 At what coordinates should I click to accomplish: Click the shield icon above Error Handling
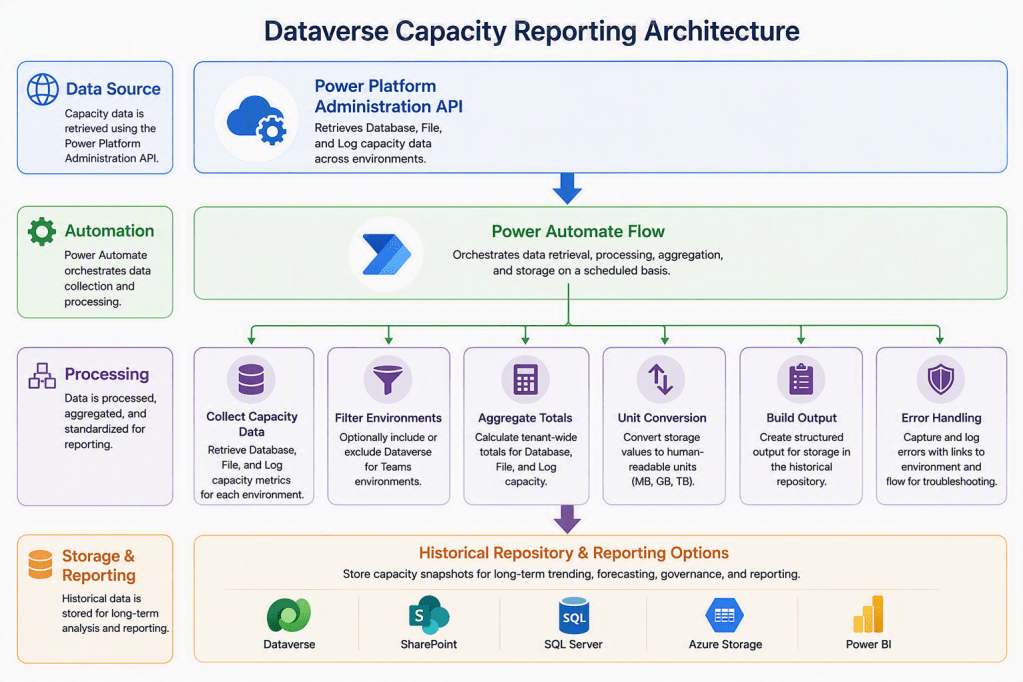pyautogui.click(x=940, y=379)
